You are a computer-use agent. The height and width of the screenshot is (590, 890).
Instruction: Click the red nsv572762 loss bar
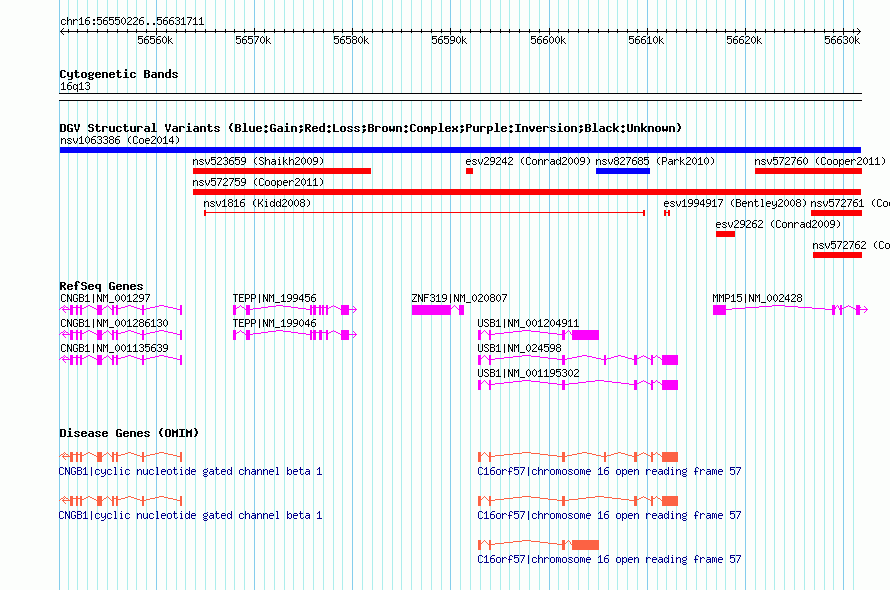point(837,255)
